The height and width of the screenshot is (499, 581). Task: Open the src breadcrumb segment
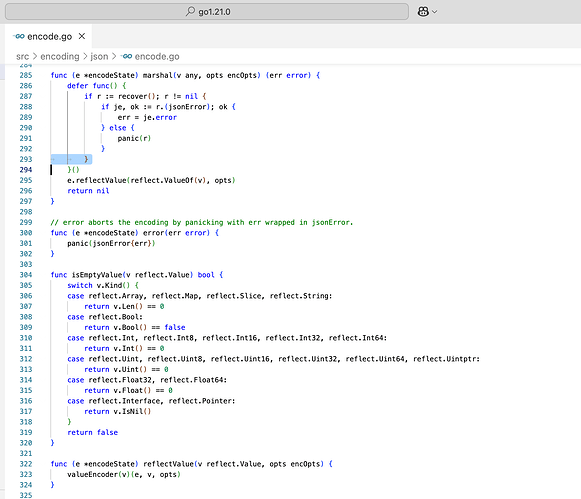[x=22, y=56]
